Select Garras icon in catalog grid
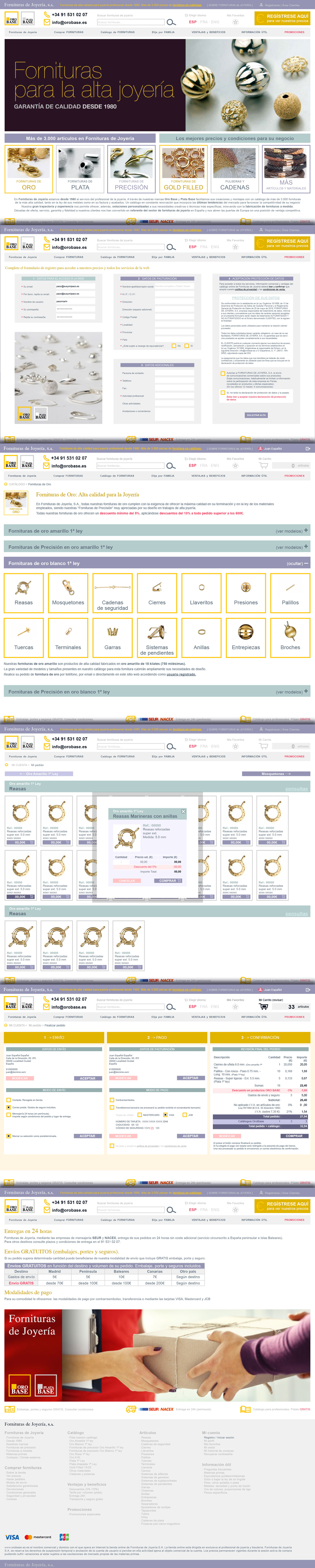Screen dimensions: 315x1568 pos(113,637)
